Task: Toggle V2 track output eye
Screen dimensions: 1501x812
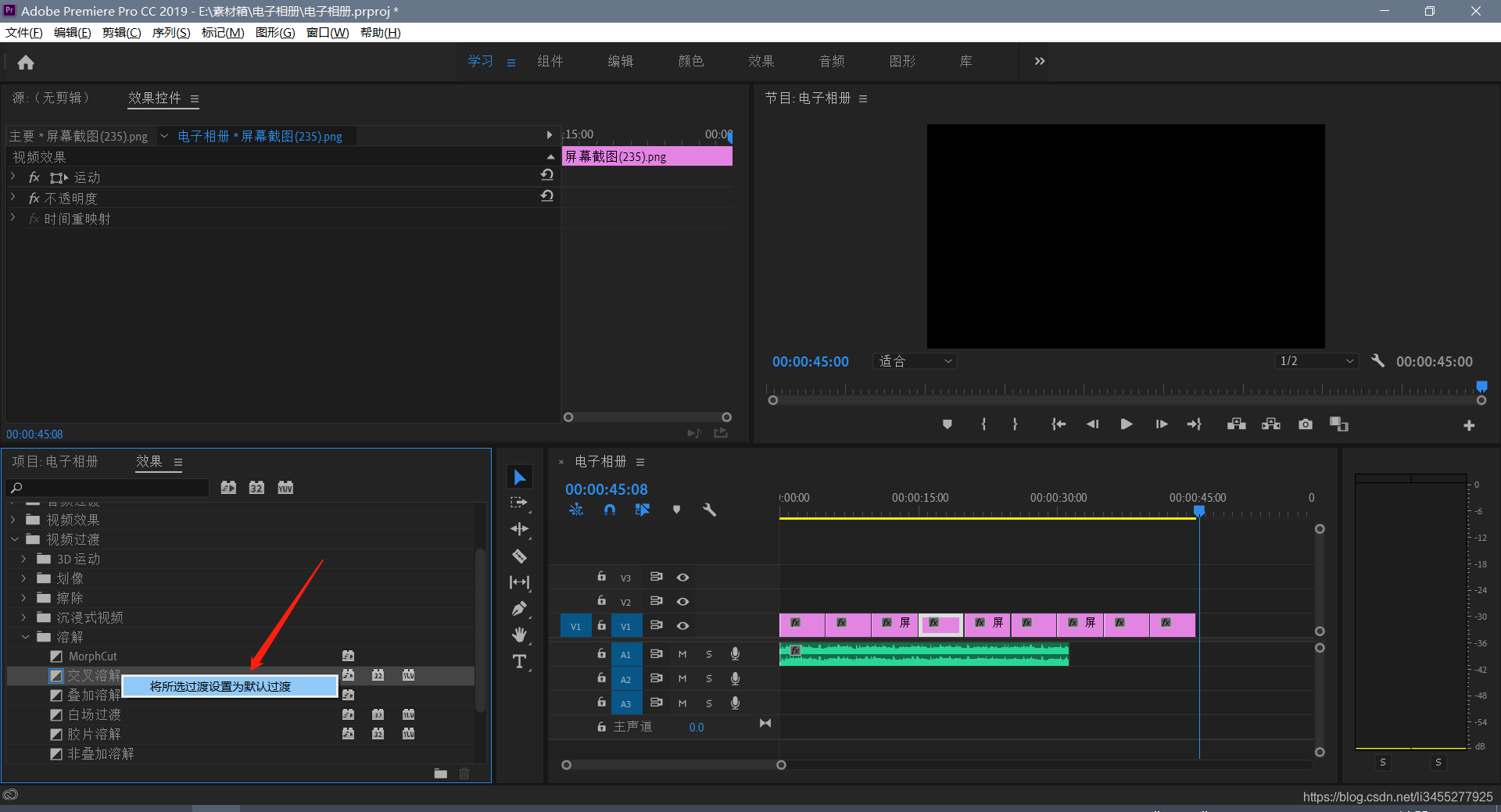Action: [x=682, y=602]
